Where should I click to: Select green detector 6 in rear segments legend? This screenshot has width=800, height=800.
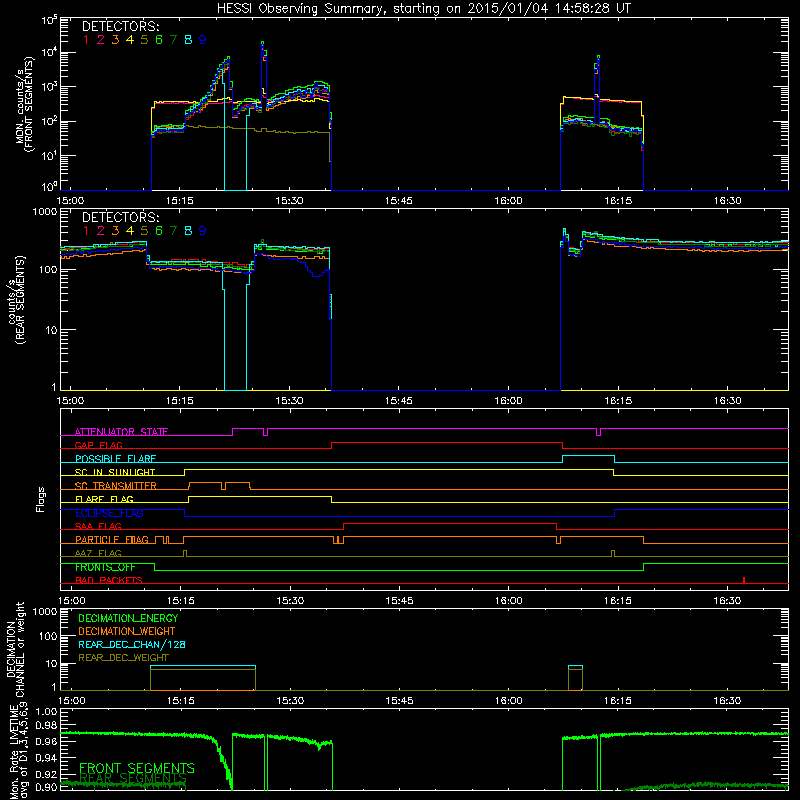click(159, 231)
